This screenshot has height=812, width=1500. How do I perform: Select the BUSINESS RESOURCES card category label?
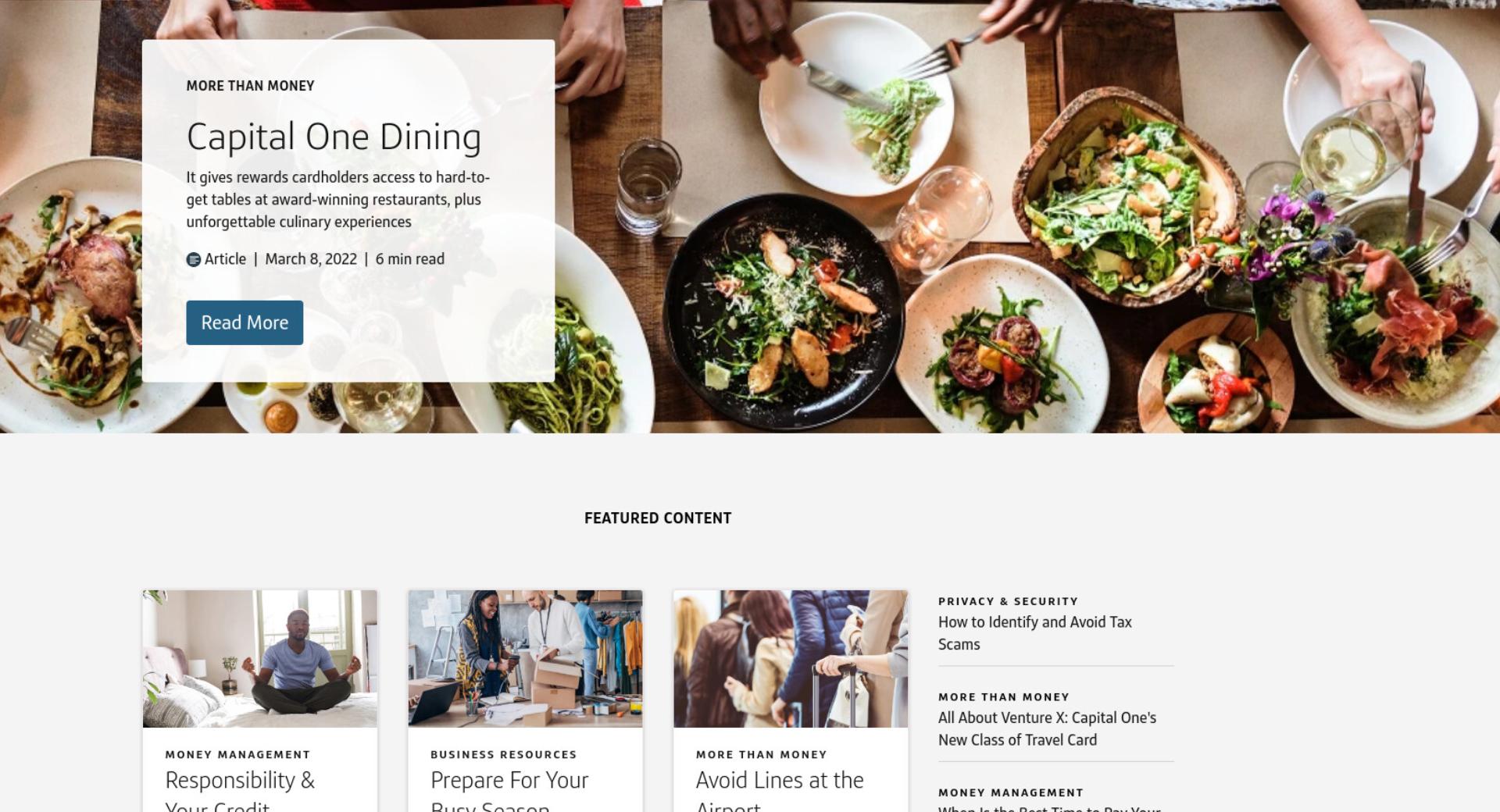tap(504, 754)
